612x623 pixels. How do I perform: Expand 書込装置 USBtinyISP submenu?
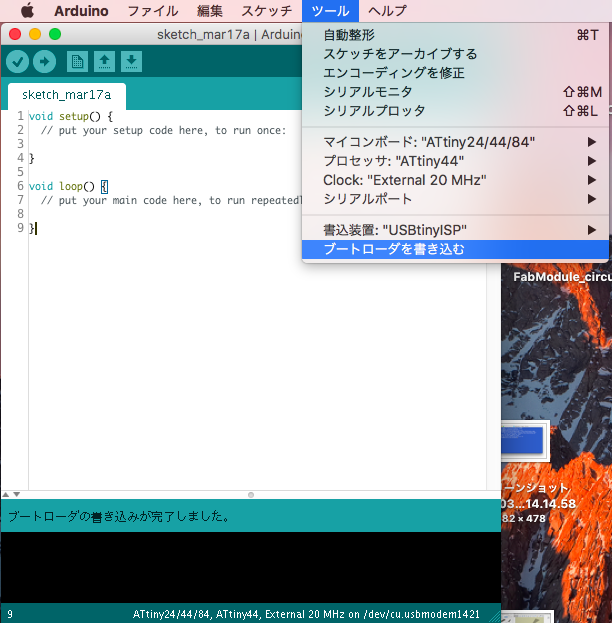click(455, 230)
